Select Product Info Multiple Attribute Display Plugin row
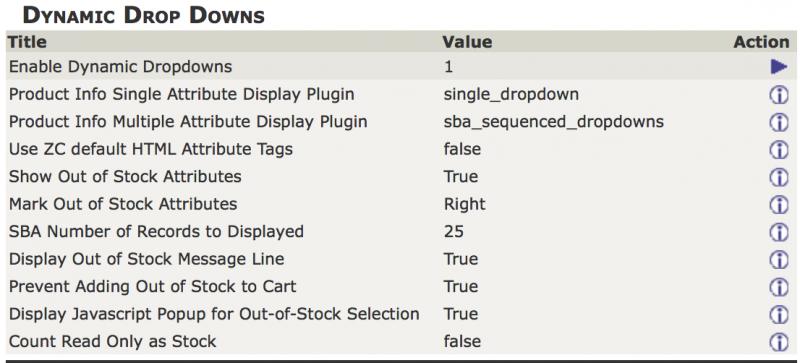 (400, 122)
